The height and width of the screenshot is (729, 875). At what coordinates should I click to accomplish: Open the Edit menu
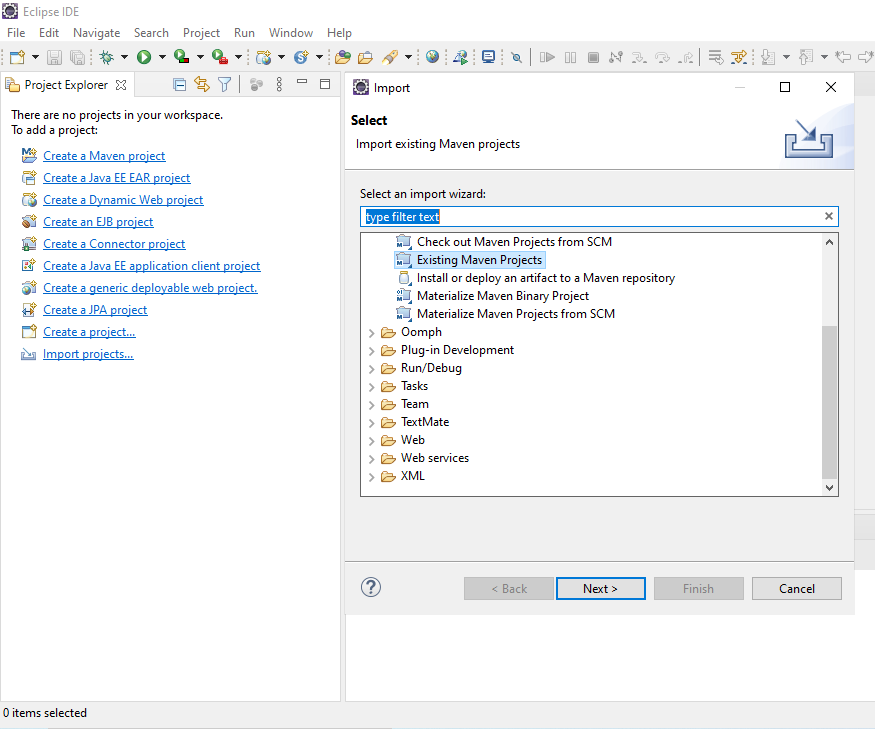pos(49,33)
